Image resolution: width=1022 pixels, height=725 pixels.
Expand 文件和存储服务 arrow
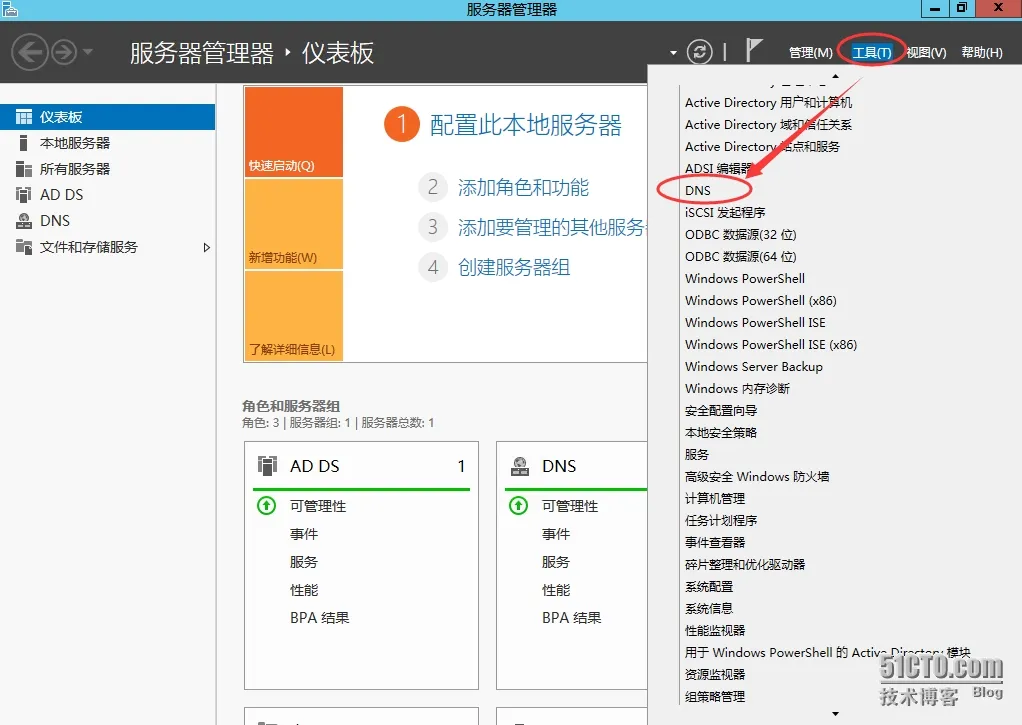[x=207, y=247]
